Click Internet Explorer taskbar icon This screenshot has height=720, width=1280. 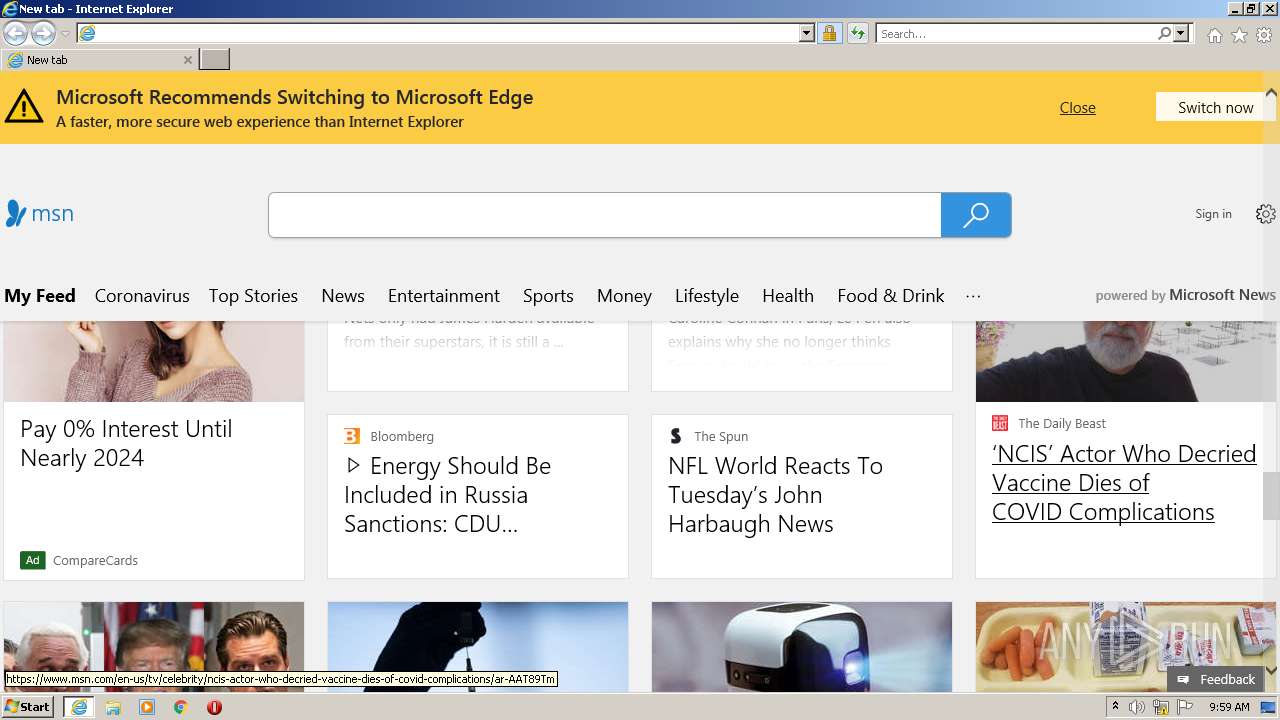pos(79,707)
